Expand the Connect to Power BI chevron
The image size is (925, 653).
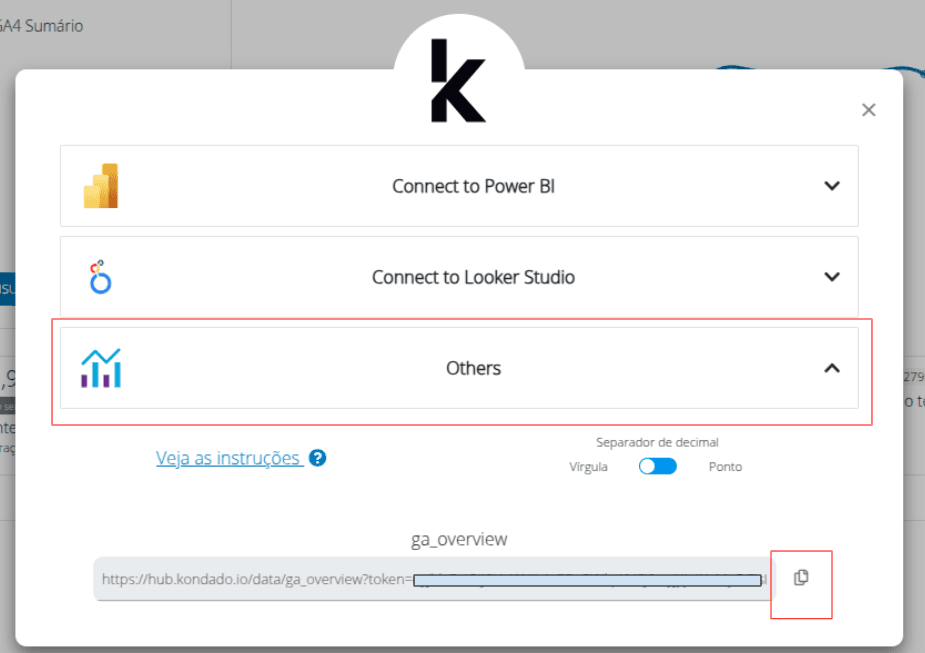tap(831, 186)
